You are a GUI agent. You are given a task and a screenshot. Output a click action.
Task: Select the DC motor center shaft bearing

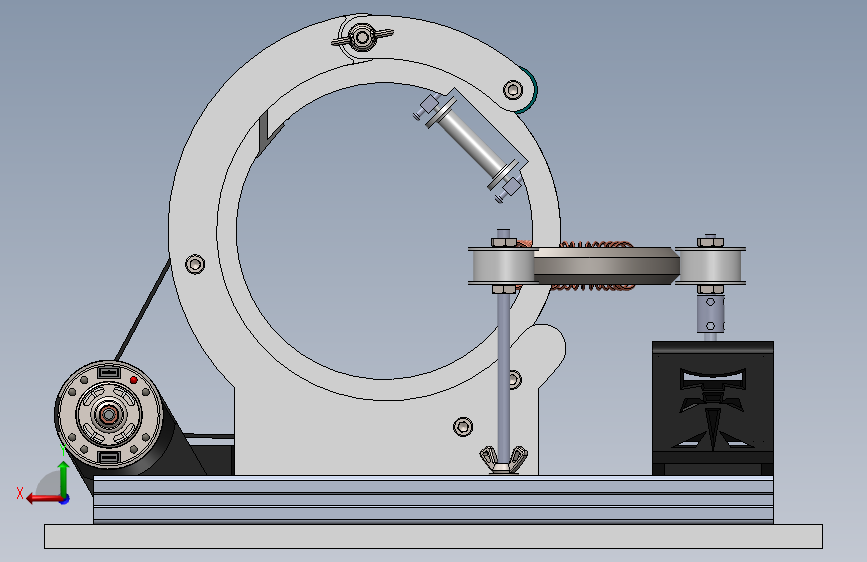(108, 414)
